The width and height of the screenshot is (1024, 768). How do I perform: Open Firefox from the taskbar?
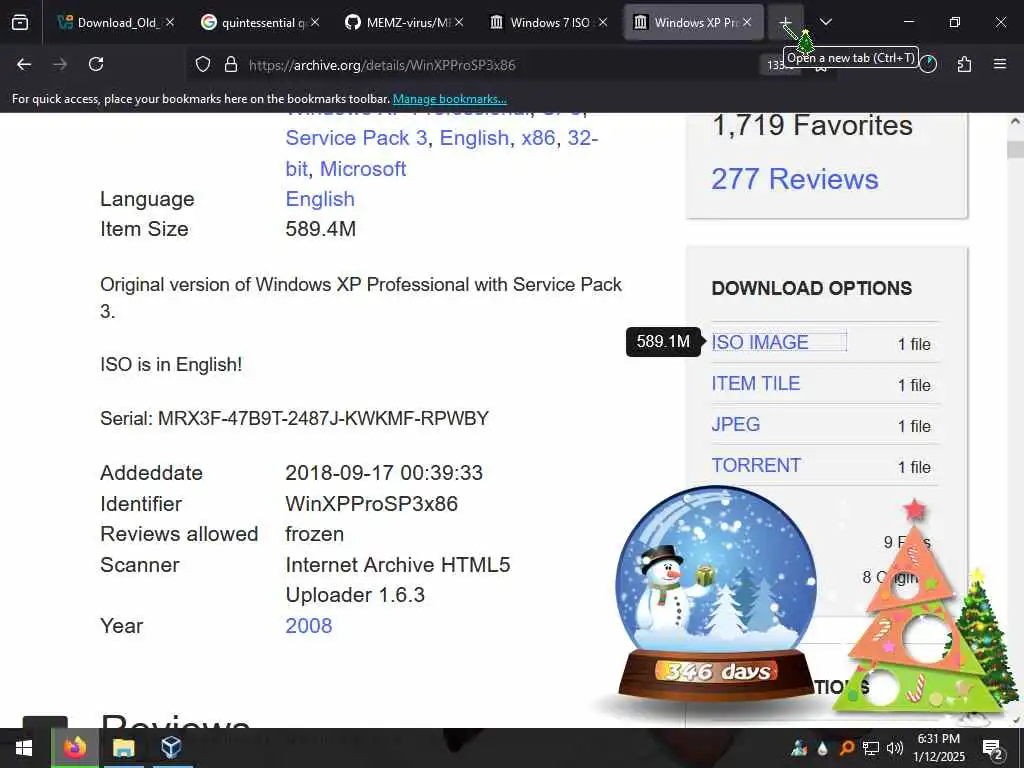point(74,748)
